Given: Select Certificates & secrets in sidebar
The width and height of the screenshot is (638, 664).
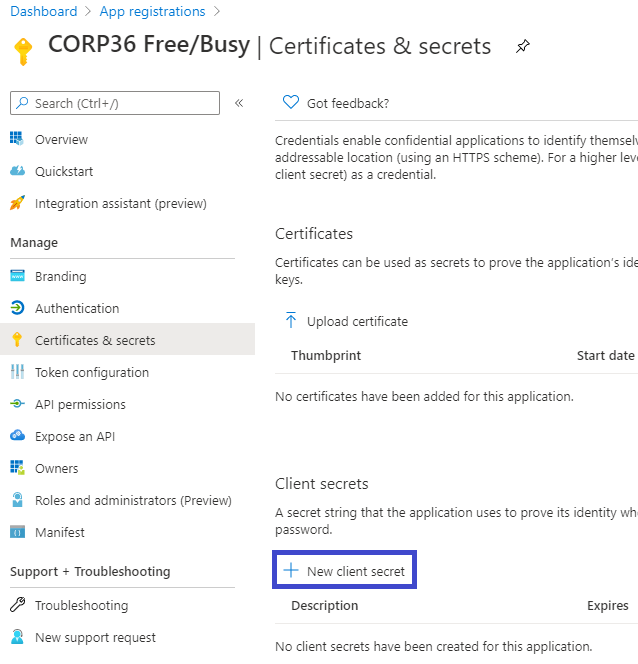Looking at the screenshot, I should [x=95, y=340].
